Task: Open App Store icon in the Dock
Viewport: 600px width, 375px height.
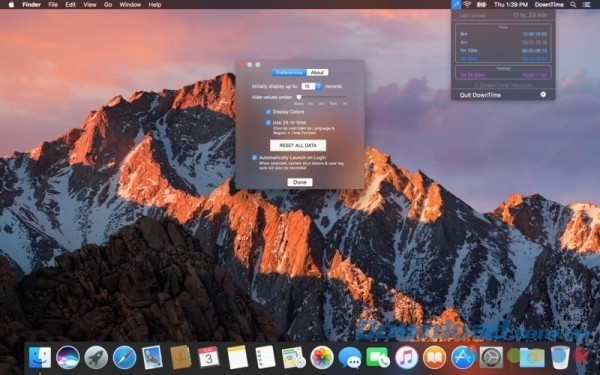Action: [x=463, y=357]
